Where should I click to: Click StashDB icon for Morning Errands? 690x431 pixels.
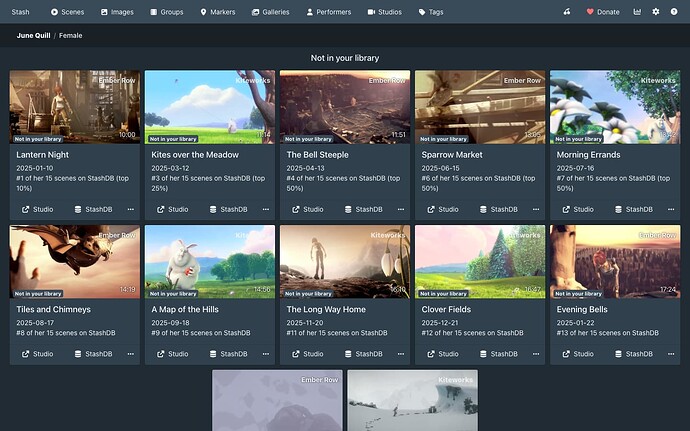[x=618, y=210]
